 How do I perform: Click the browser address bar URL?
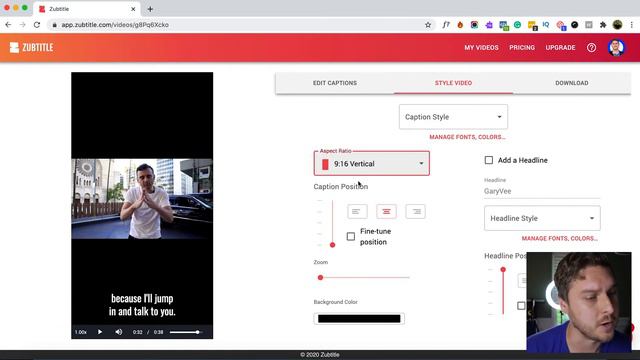pyautogui.click(x=115, y=25)
